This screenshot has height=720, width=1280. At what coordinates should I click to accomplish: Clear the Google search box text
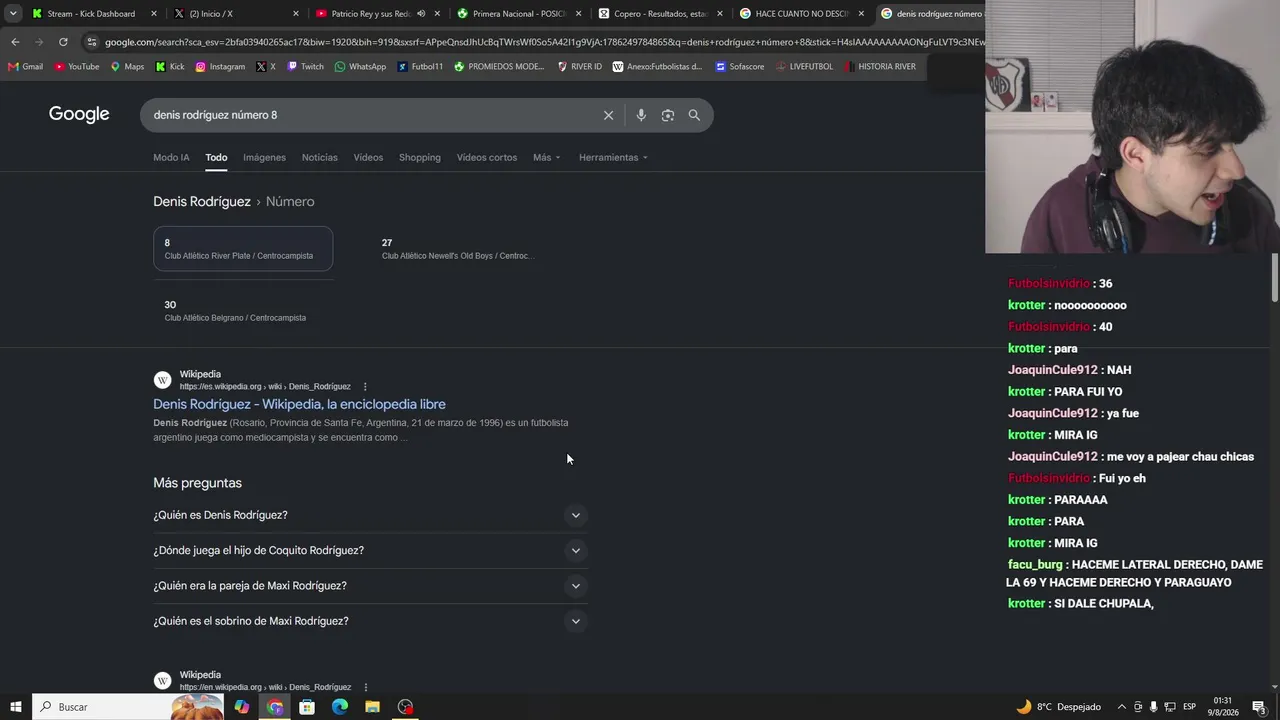coord(608,115)
